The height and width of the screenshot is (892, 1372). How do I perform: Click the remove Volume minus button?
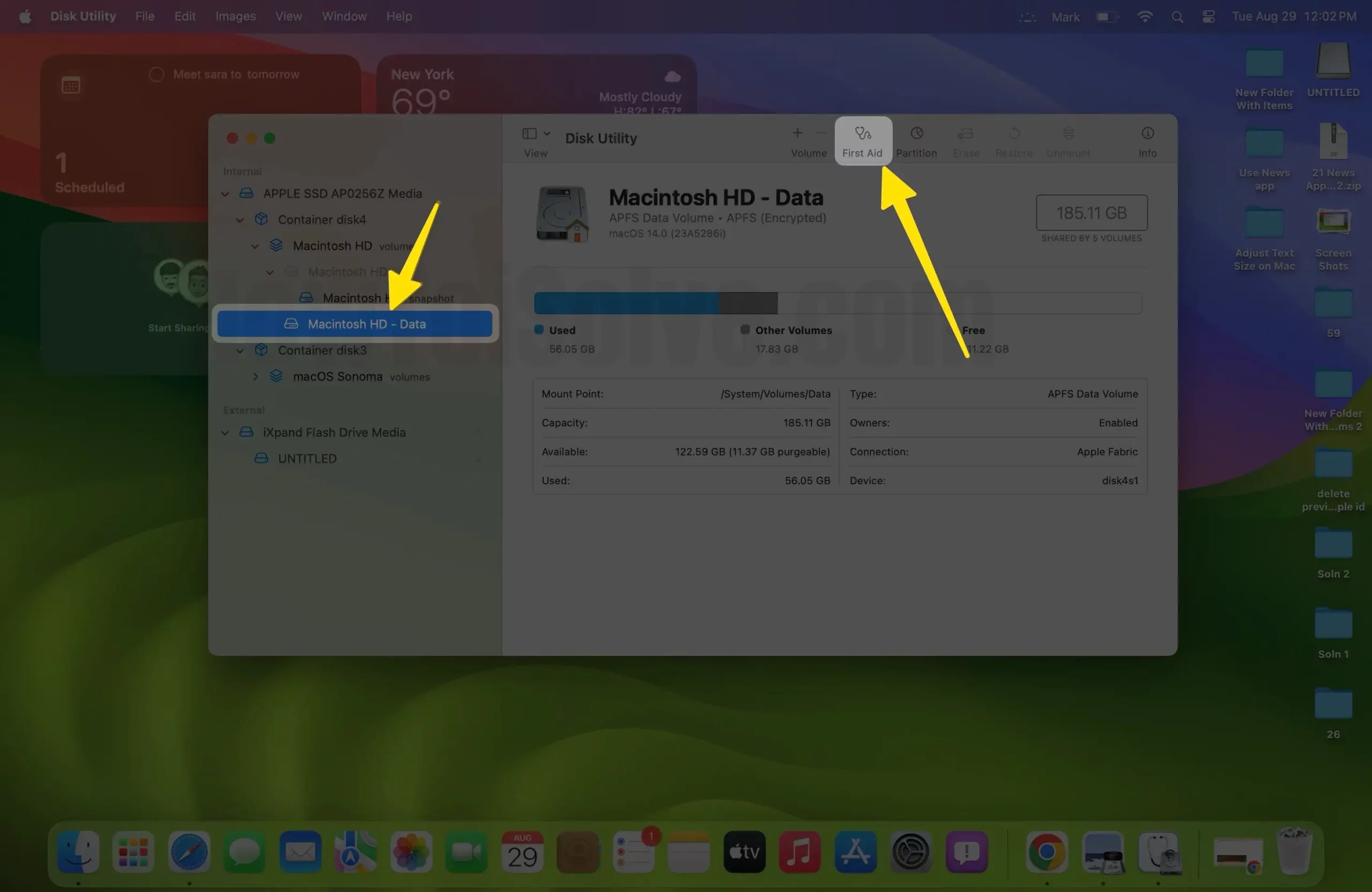point(822,133)
